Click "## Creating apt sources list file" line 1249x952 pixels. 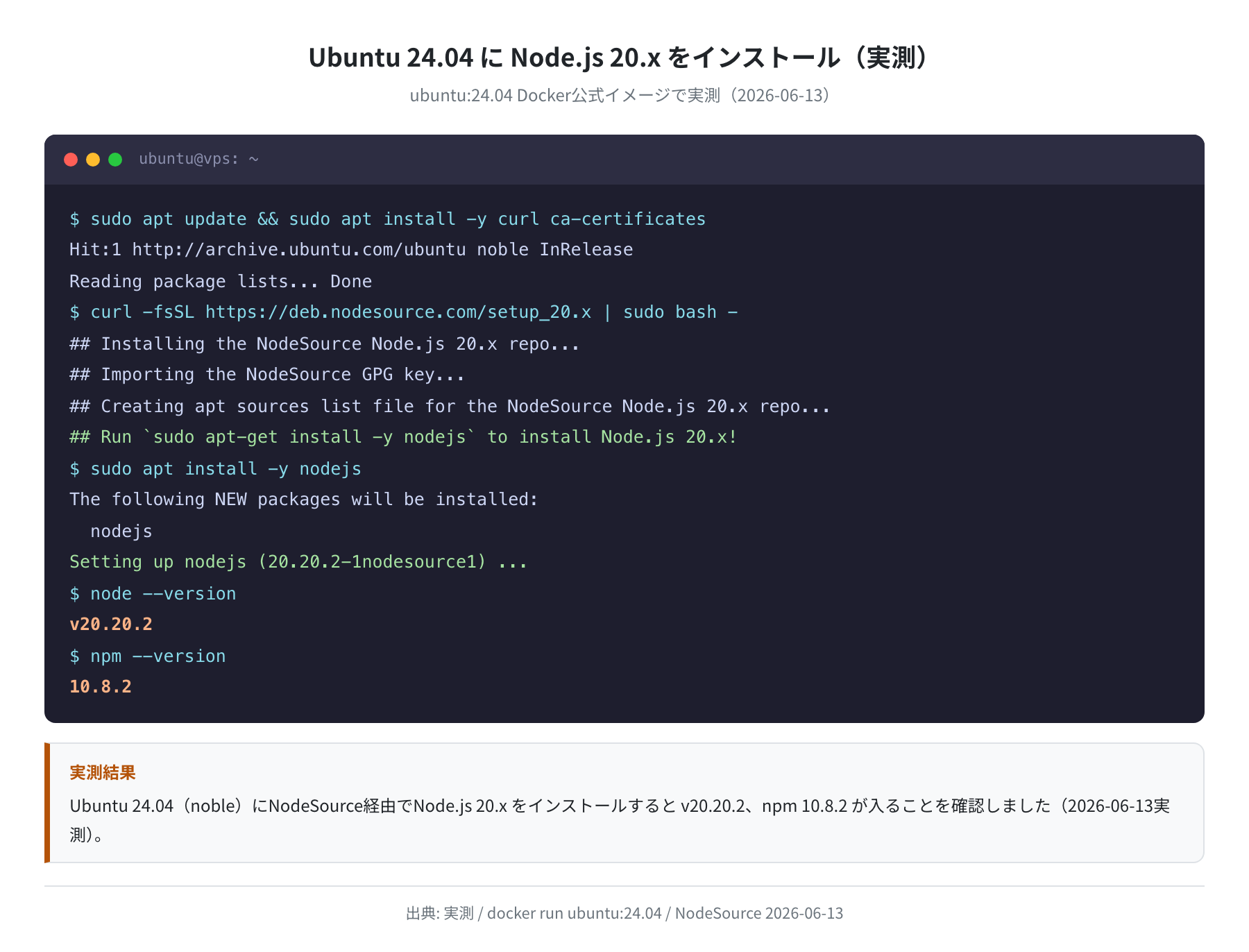point(450,407)
